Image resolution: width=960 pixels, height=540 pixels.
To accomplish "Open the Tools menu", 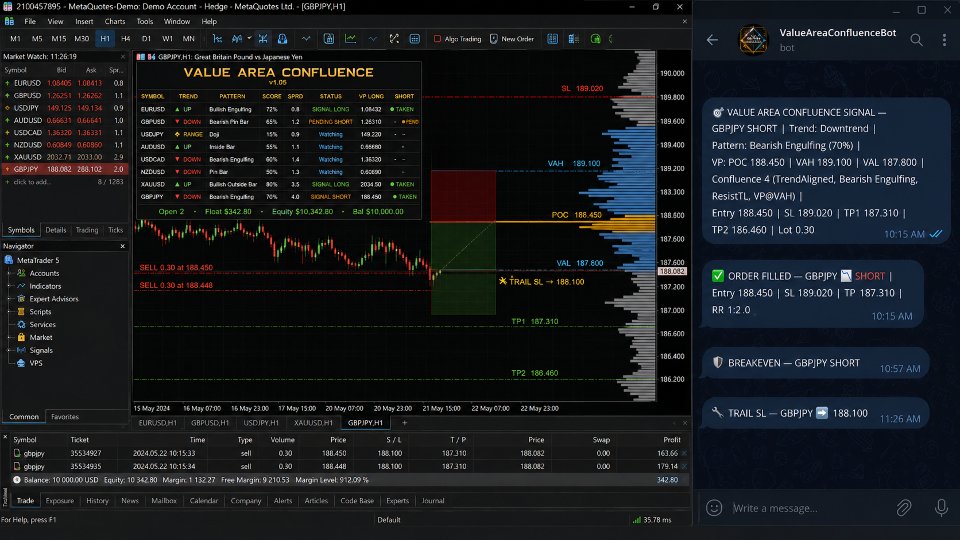I will click(144, 21).
